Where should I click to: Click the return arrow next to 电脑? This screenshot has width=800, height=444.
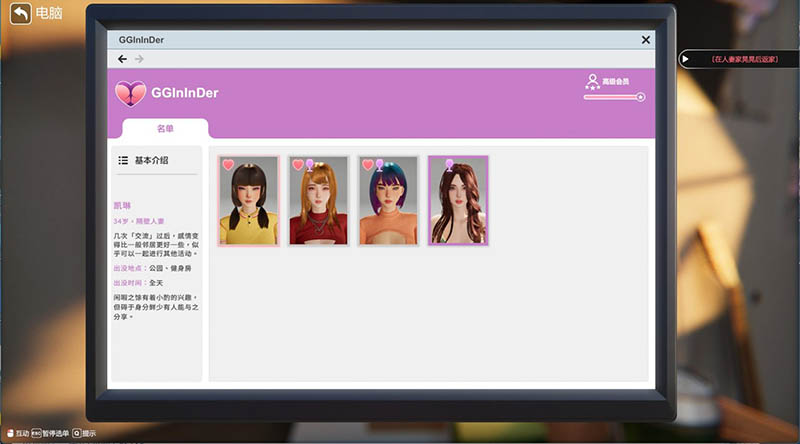coord(19,13)
